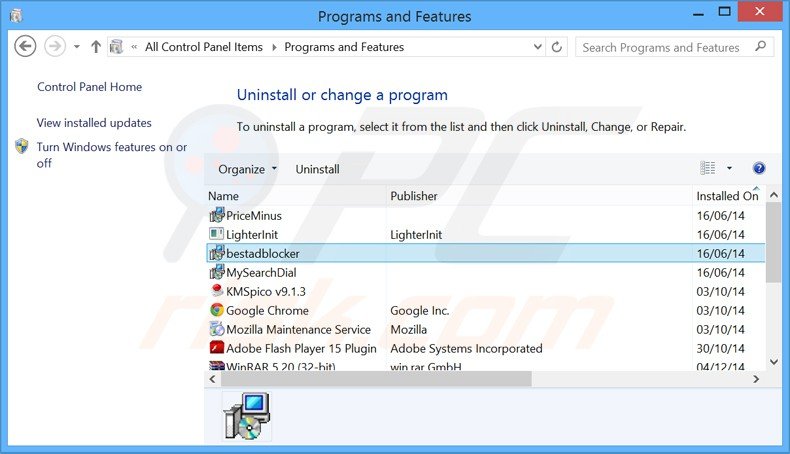Click the installer icon in details pane
Screen dimensions: 790x454
click(x=246, y=416)
